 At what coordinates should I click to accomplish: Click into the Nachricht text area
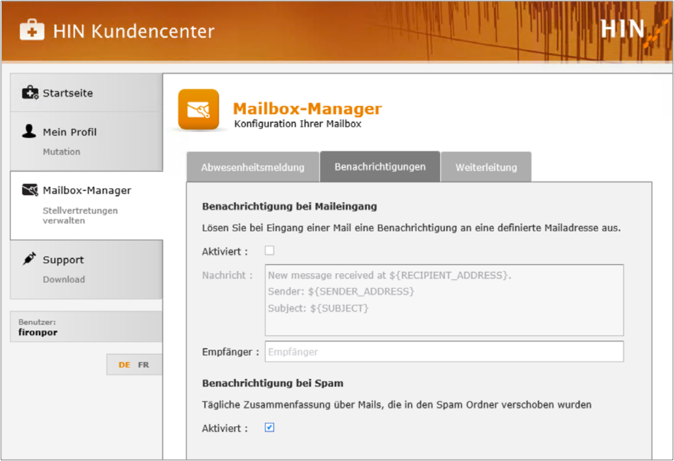[x=444, y=300]
